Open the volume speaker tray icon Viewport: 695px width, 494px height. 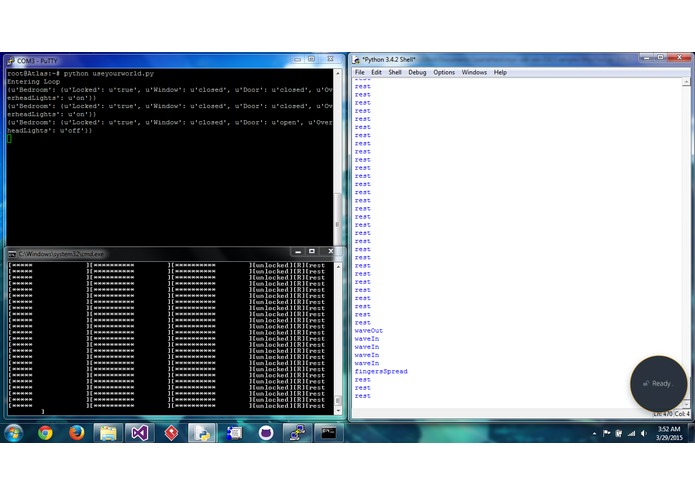pos(644,433)
